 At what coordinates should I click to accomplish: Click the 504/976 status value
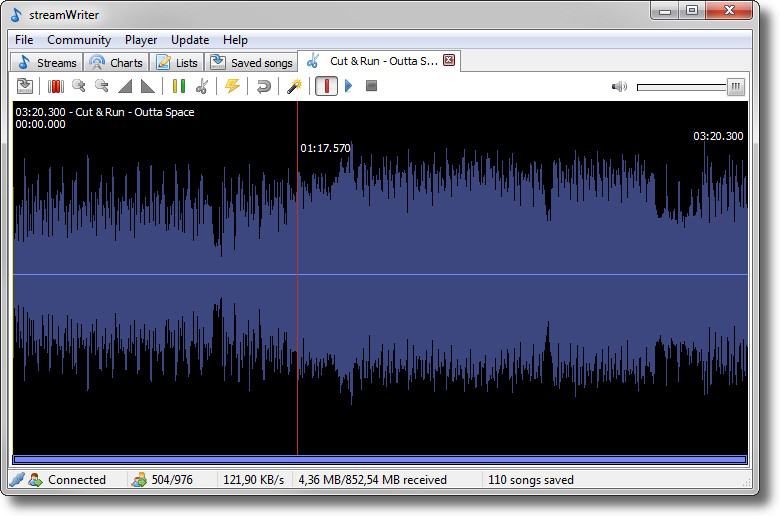coord(172,480)
